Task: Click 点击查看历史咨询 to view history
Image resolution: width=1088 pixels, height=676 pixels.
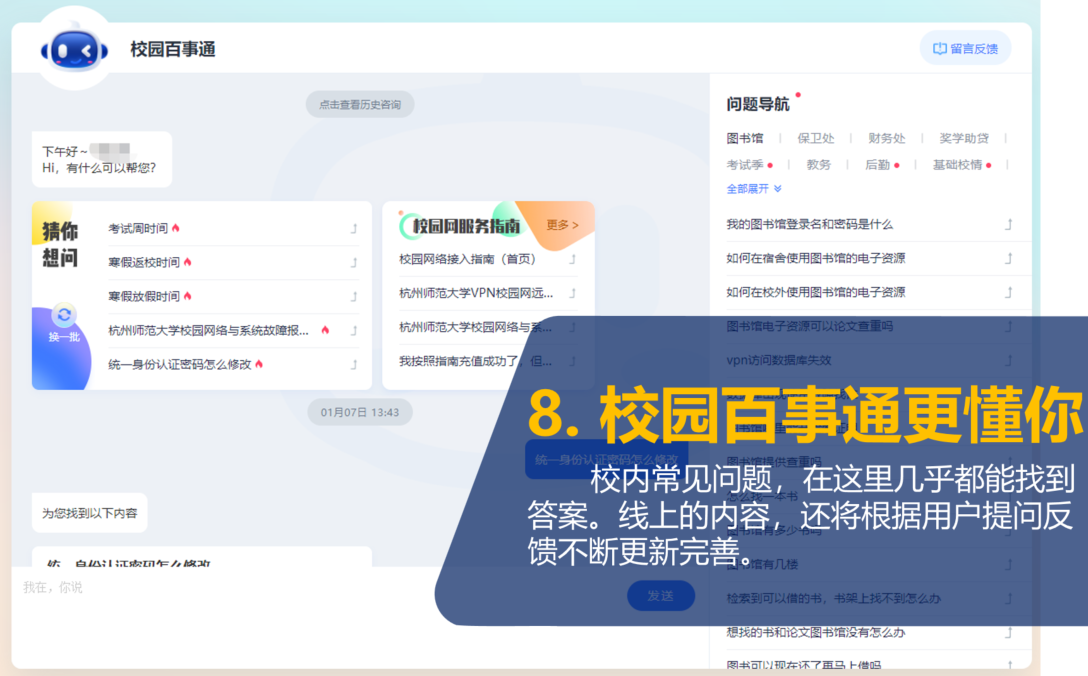Action: coord(359,105)
